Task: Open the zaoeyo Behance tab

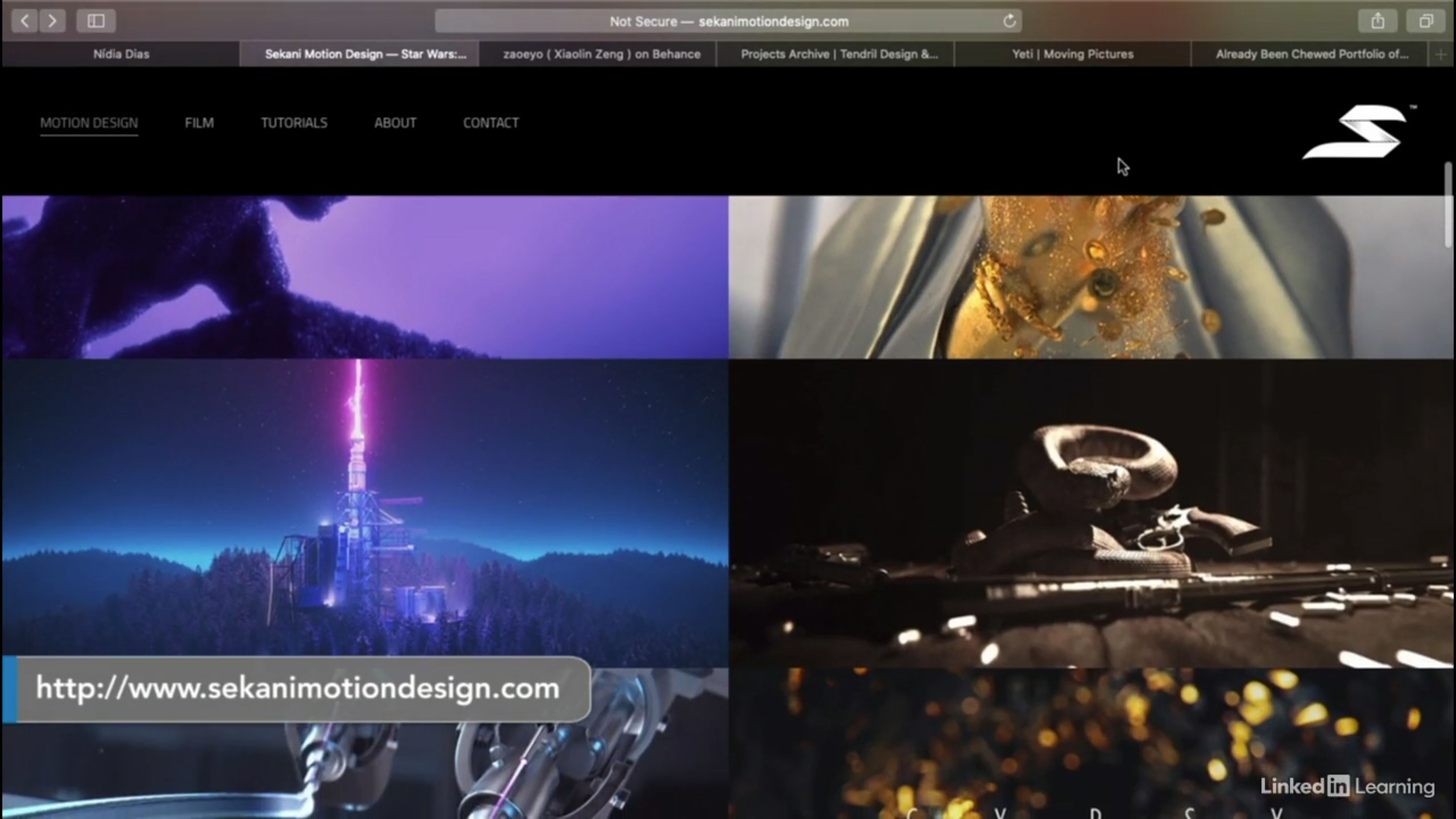Action: (601, 54)
